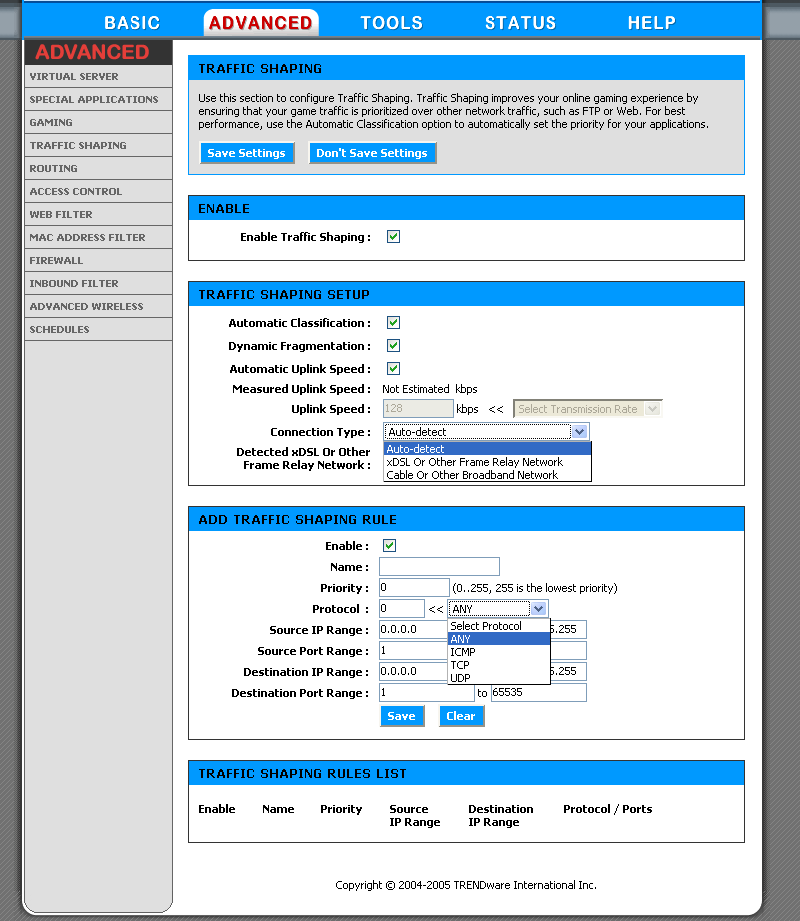Go to Inbound Filter sidebar page

(x=98, y=283)
